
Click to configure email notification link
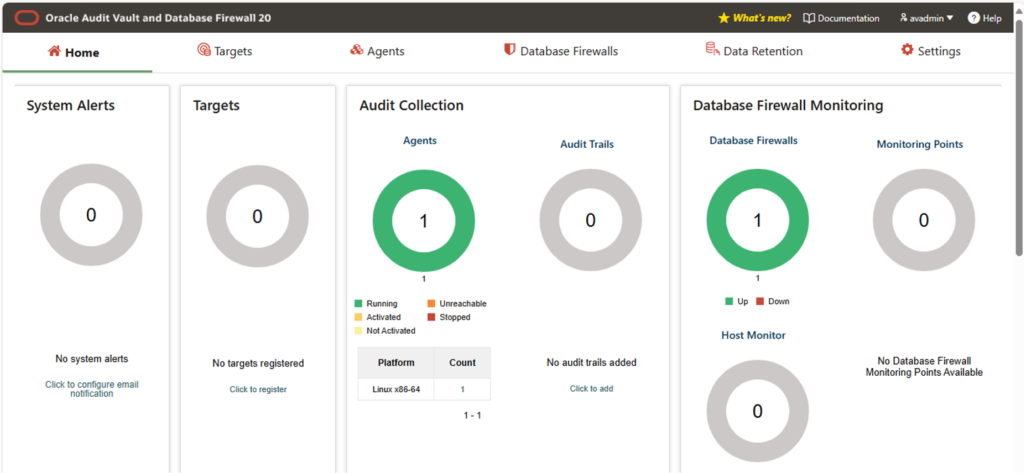click(91, 389)
